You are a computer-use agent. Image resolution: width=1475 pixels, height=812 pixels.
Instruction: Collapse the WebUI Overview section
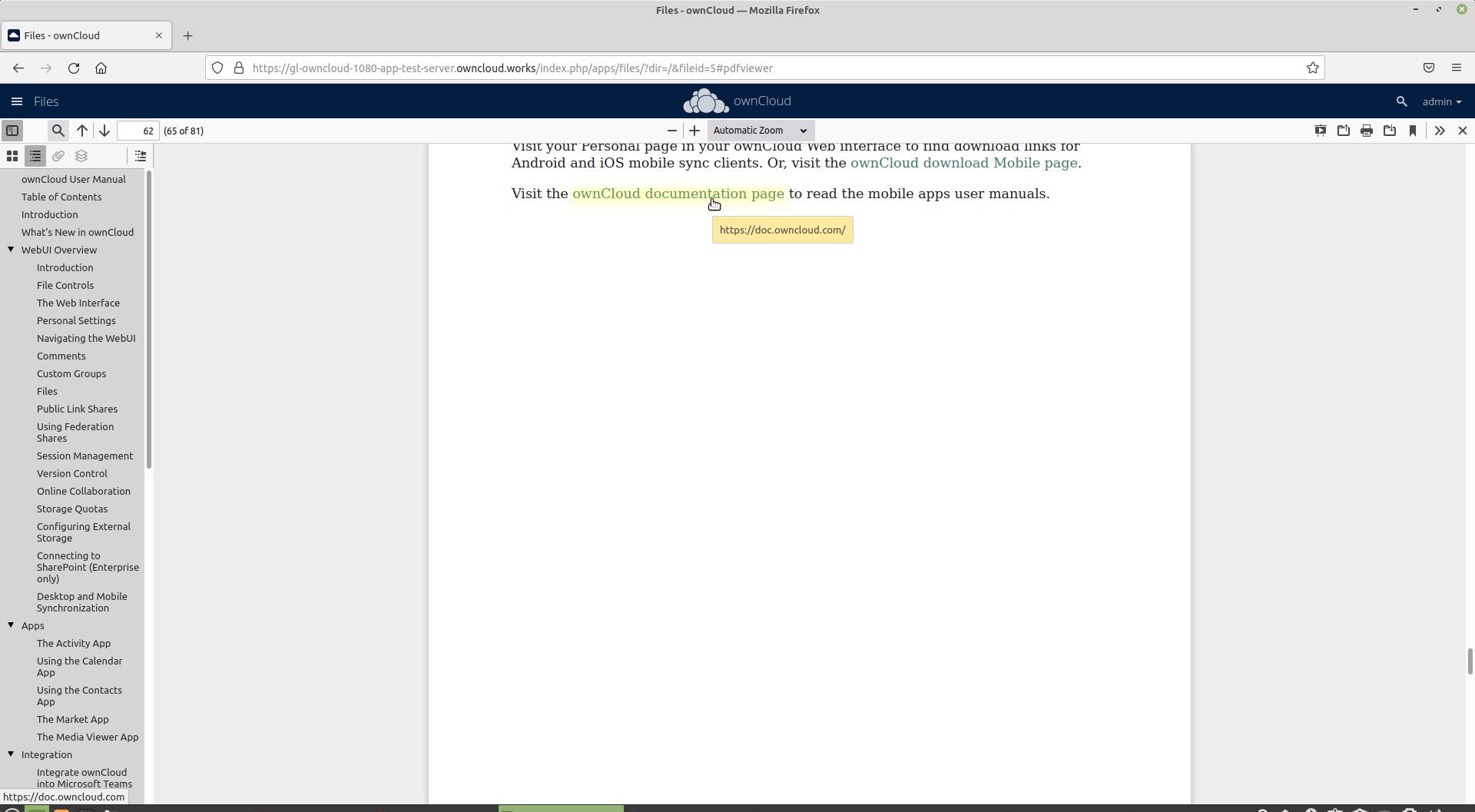[11, 249]
